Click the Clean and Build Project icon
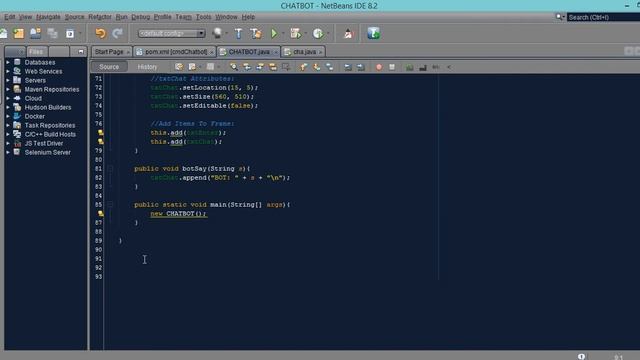 click(x=256, y=33)
